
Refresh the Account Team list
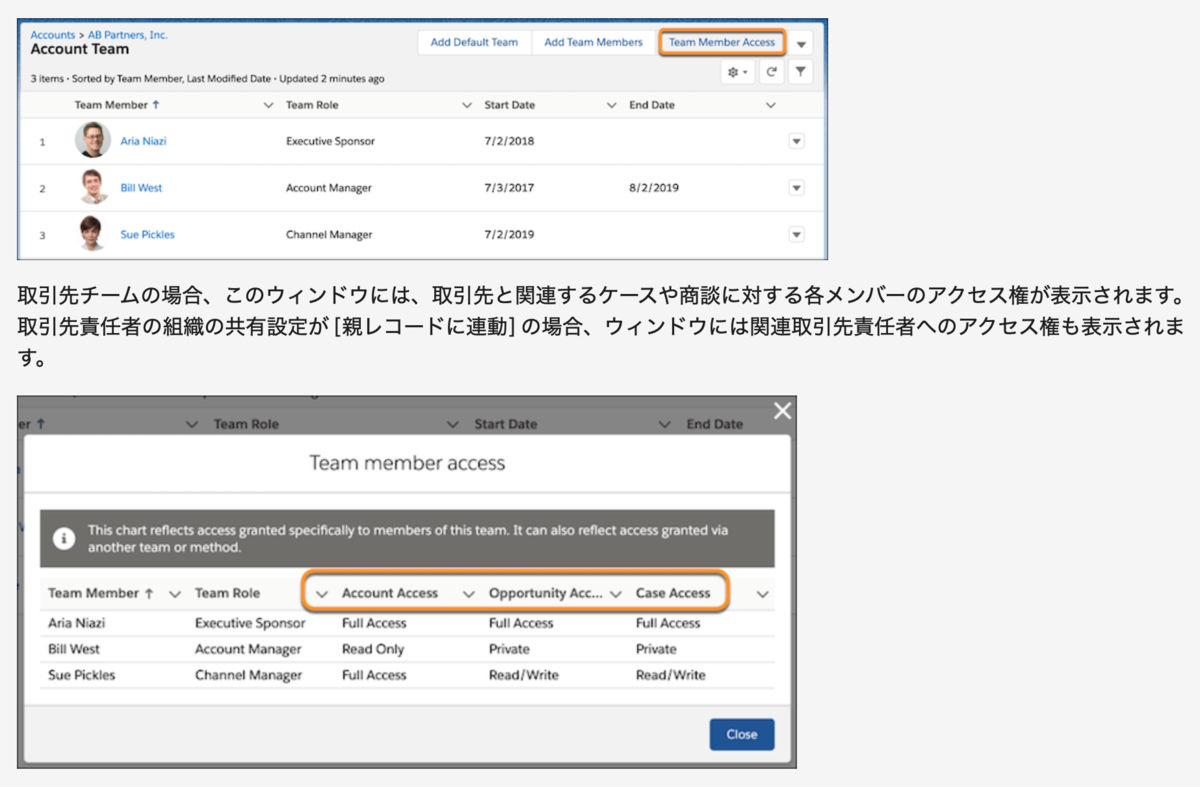[x=771, y=72]
